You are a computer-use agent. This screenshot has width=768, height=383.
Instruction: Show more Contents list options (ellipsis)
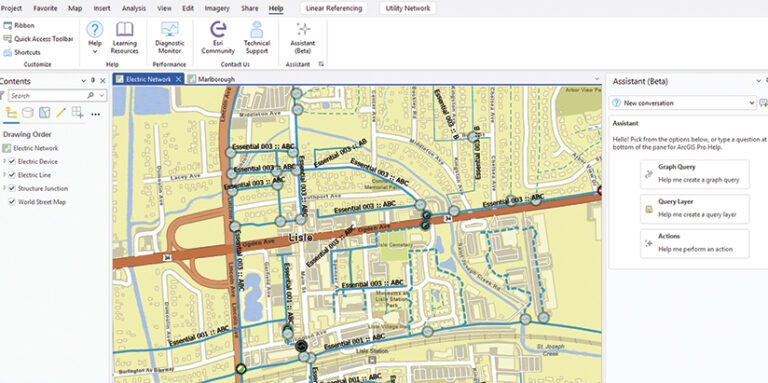pyautogui.click(x=96, y=114)
